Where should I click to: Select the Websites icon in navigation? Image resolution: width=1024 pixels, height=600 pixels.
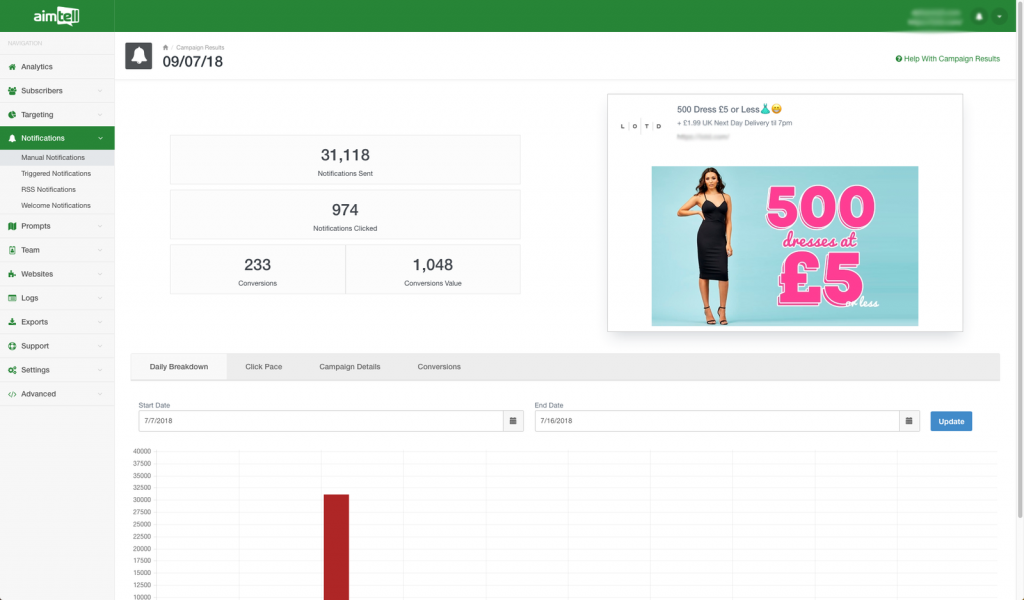pos(14,274)
